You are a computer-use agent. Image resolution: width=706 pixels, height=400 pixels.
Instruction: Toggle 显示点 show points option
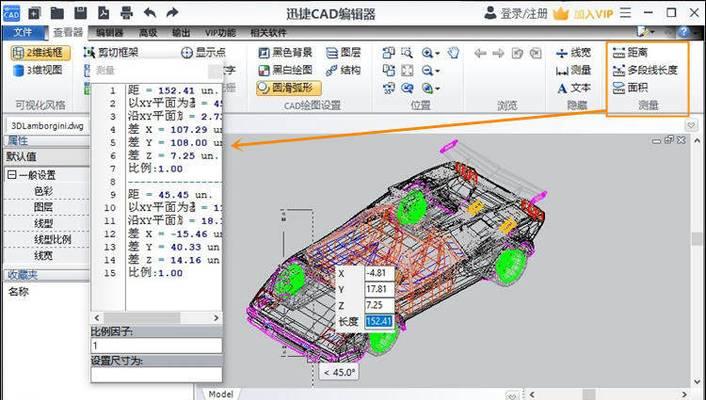tap(204, 53)
